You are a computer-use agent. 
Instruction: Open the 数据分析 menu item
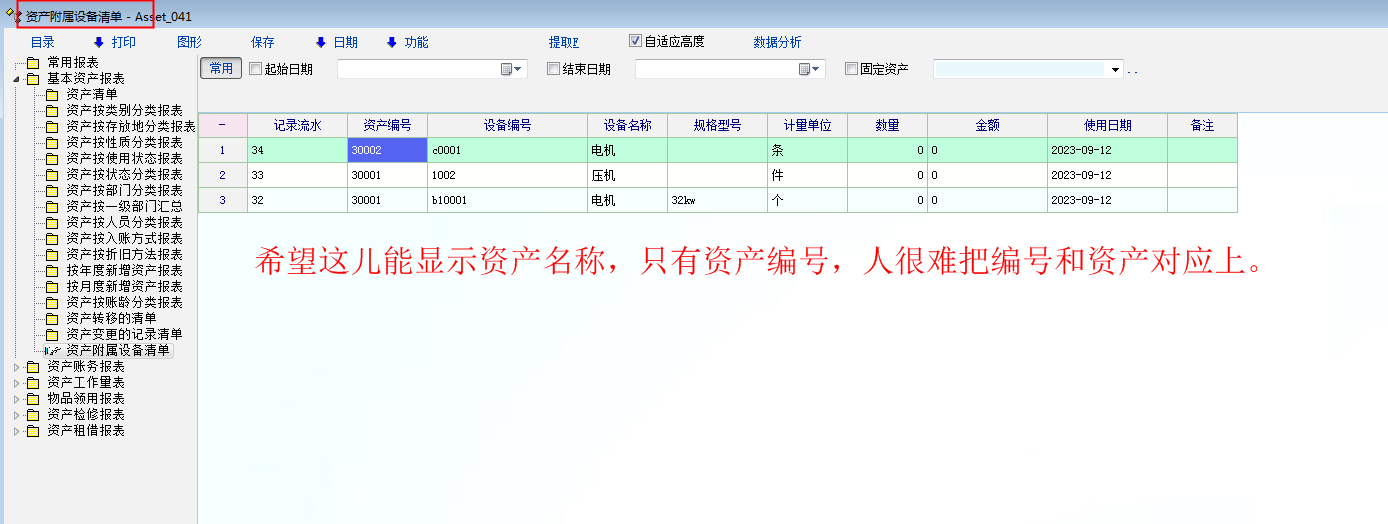coord(777,42)
